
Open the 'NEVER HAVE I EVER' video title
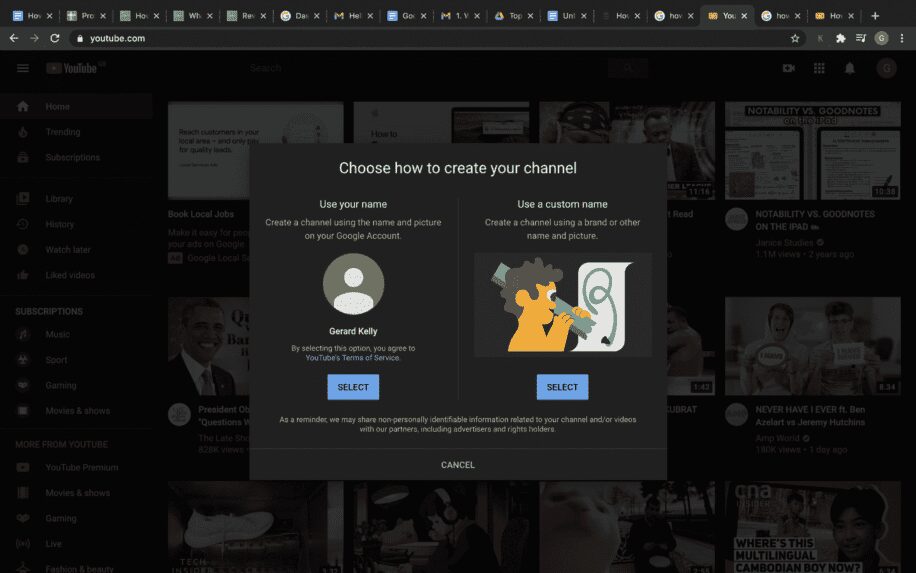click(810, 416)
